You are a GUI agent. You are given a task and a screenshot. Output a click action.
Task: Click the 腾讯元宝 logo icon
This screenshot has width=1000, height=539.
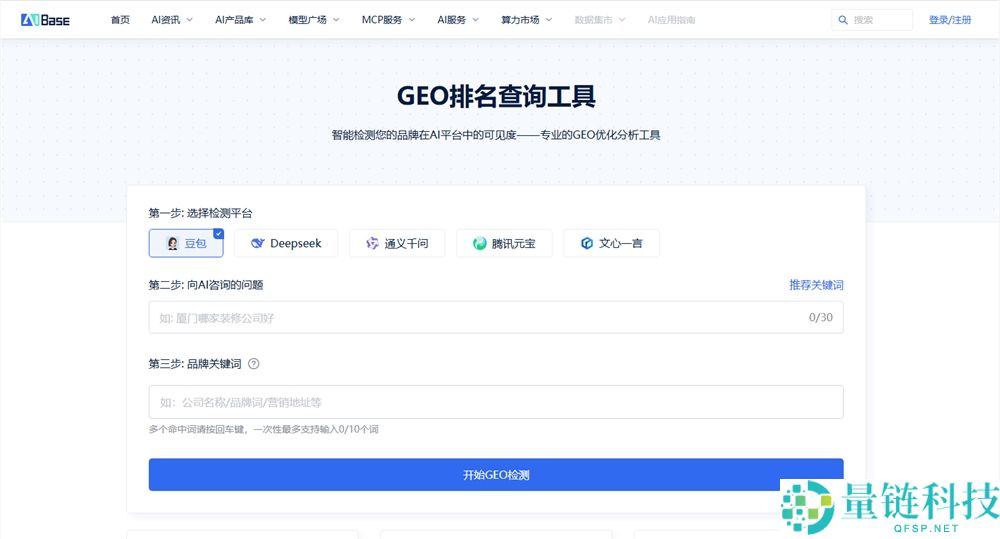480,243
